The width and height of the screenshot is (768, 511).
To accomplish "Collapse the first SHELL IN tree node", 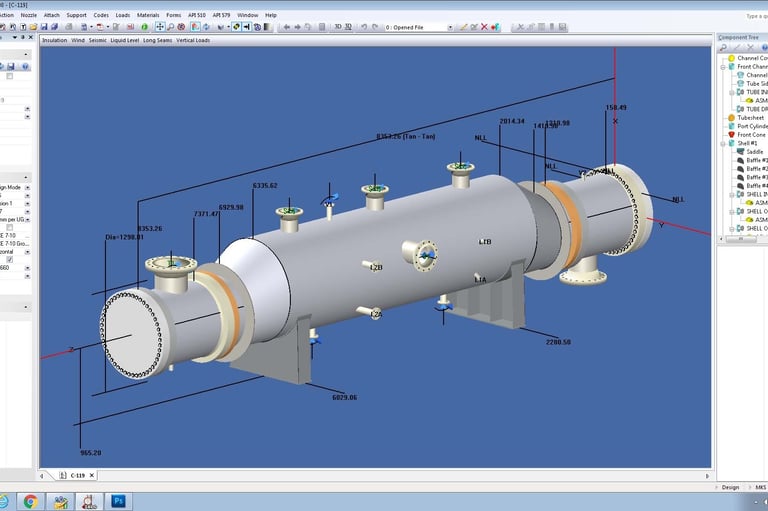I will pos(732,195).
